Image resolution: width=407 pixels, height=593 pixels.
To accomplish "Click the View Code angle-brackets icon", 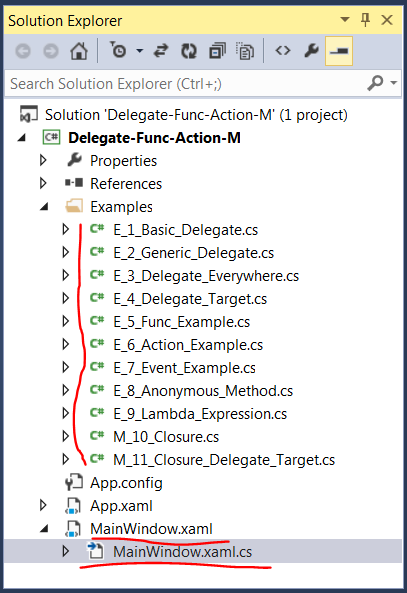I will point(283,51).
